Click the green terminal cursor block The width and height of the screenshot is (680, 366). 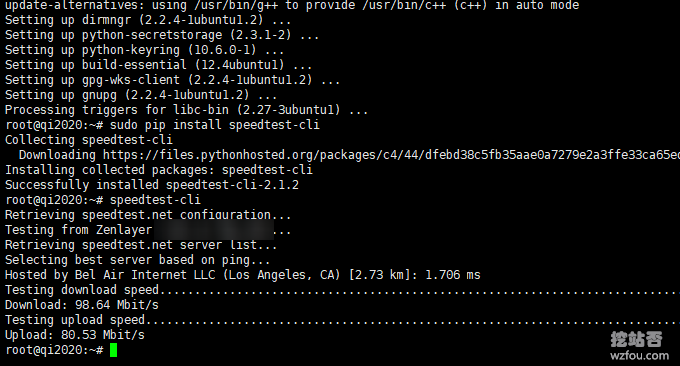[114, 350]
